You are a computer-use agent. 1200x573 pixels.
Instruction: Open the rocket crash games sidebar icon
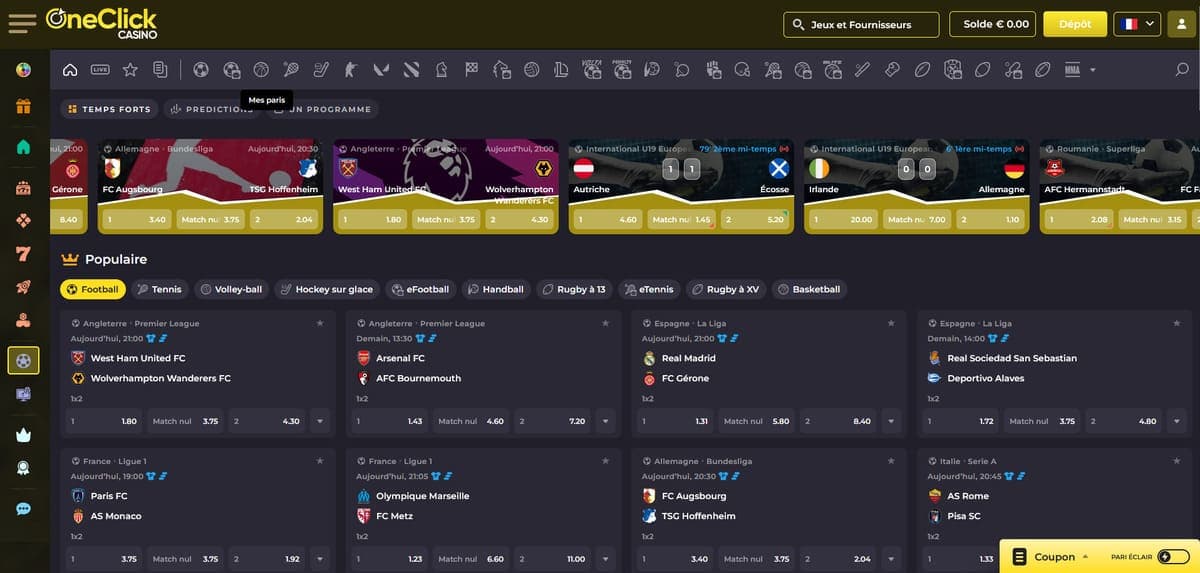tap(23, 286)
